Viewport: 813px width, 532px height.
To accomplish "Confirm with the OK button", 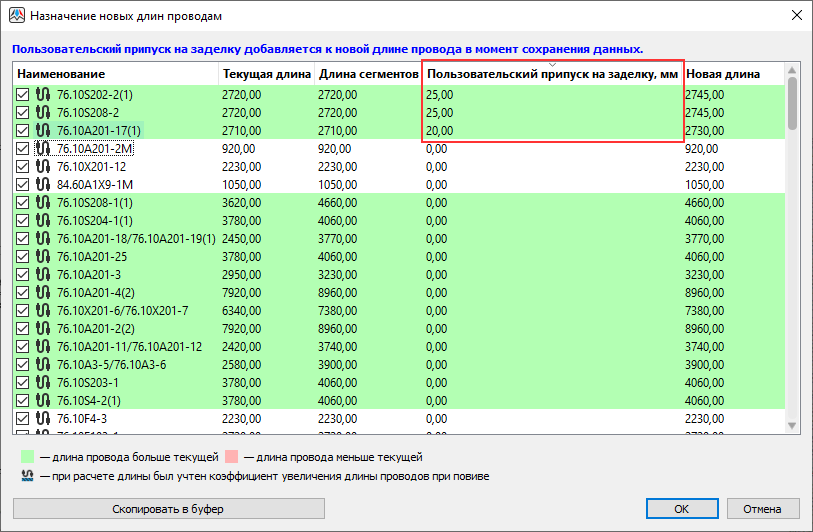I will click(x=681, y=508).
